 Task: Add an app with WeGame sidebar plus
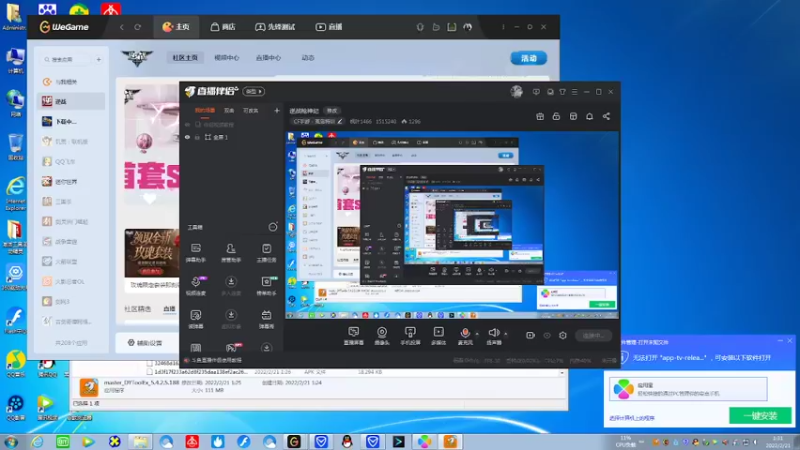(99, 59)
